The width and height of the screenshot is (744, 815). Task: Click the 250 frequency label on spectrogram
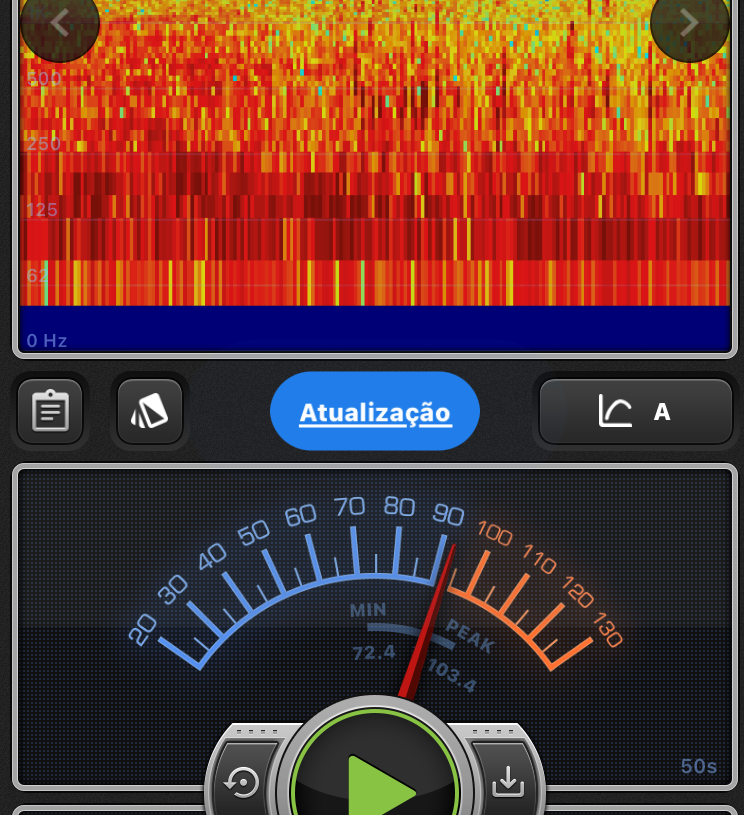point(43,144)
